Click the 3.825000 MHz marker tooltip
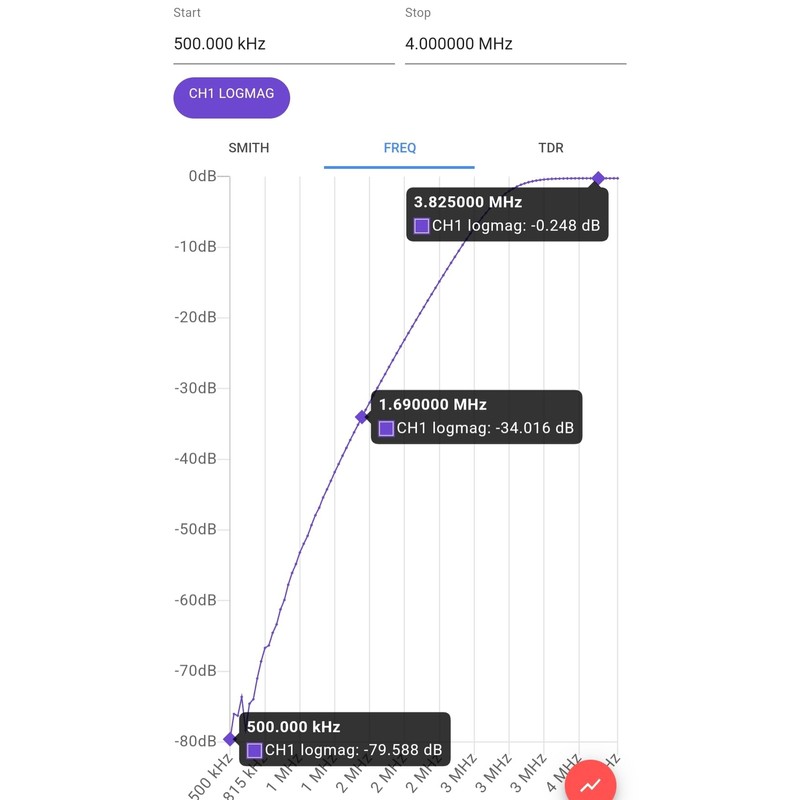 coord(507,214)
